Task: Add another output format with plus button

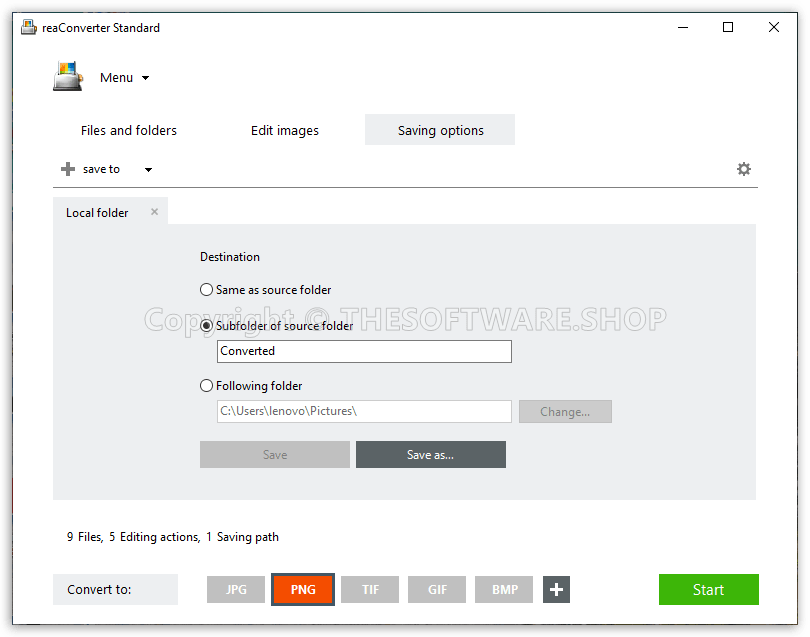Action: (x=556, y=589)
